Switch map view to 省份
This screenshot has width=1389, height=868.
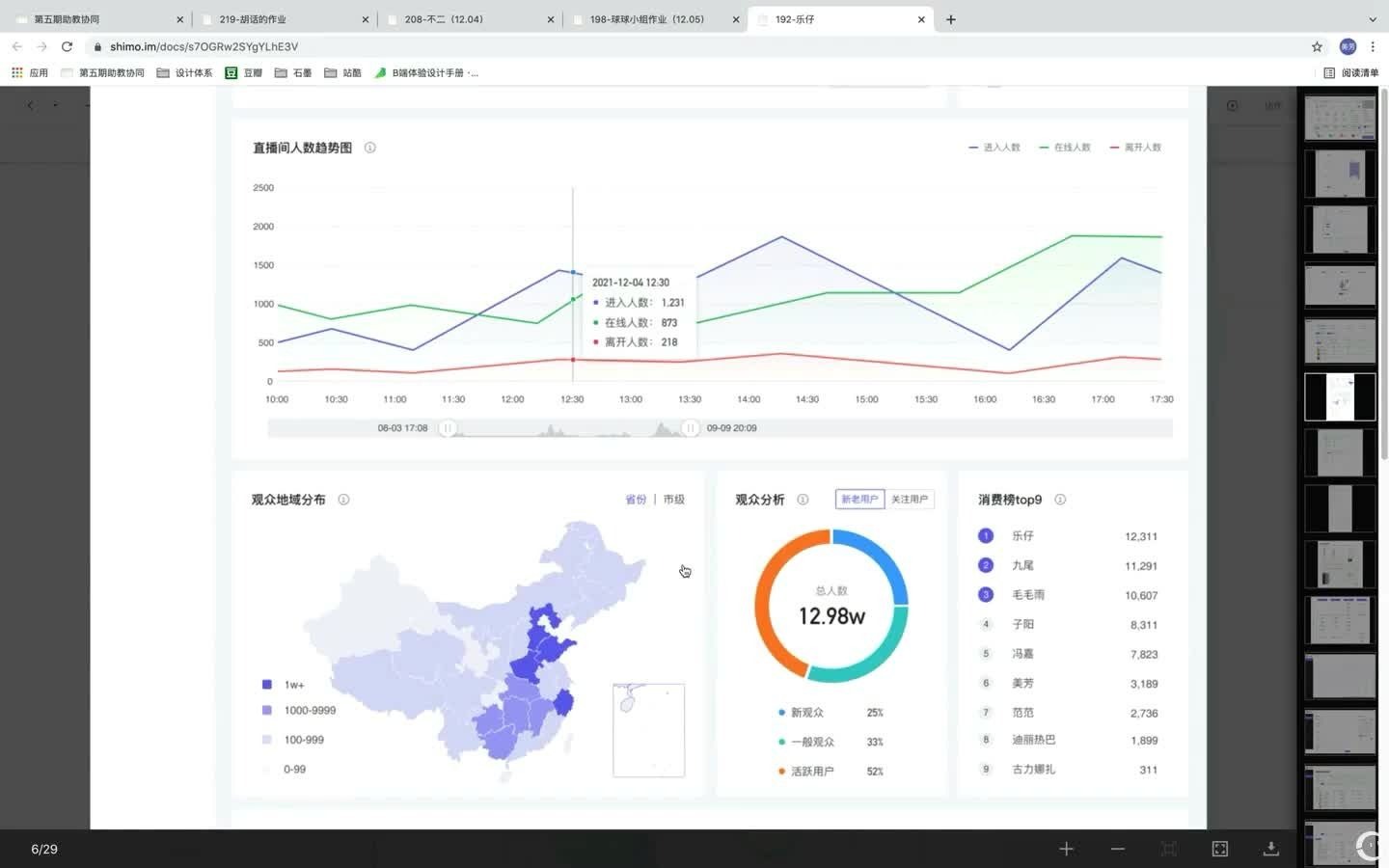[636, 500]
